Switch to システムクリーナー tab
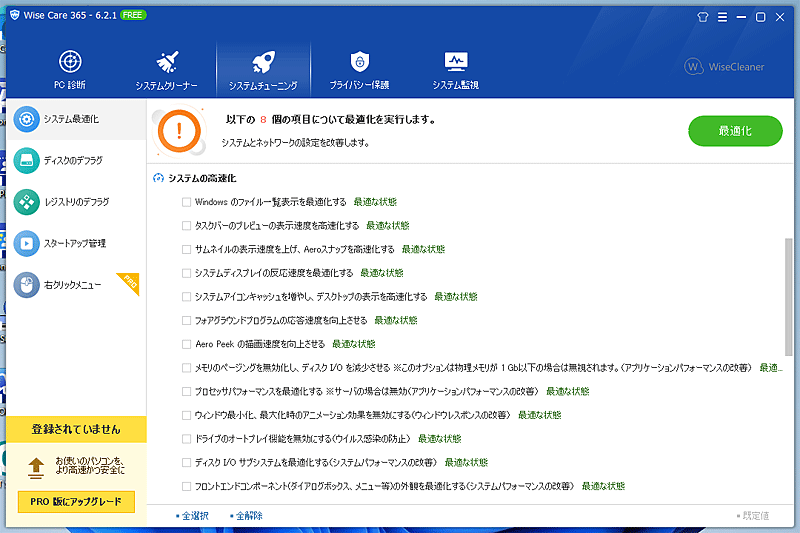 [x=166, y=69]
